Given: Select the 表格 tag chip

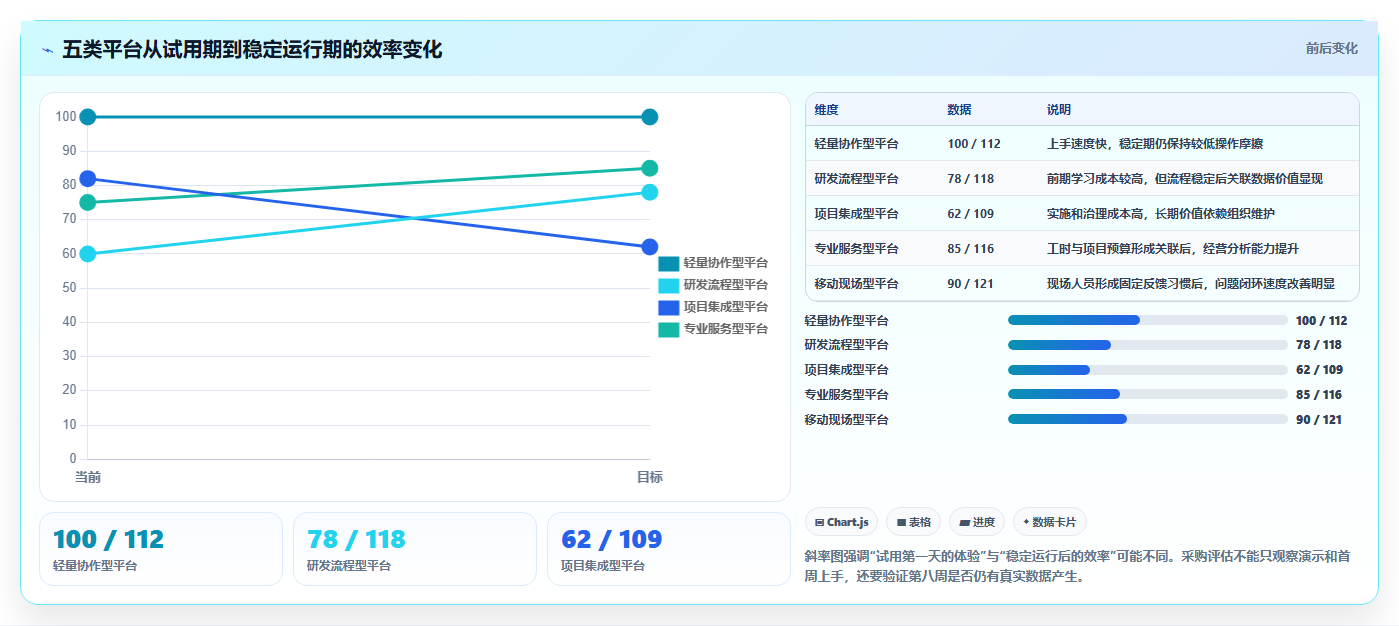Looking at the screenshot, I should pyautogui.click(x=913, y=522).
